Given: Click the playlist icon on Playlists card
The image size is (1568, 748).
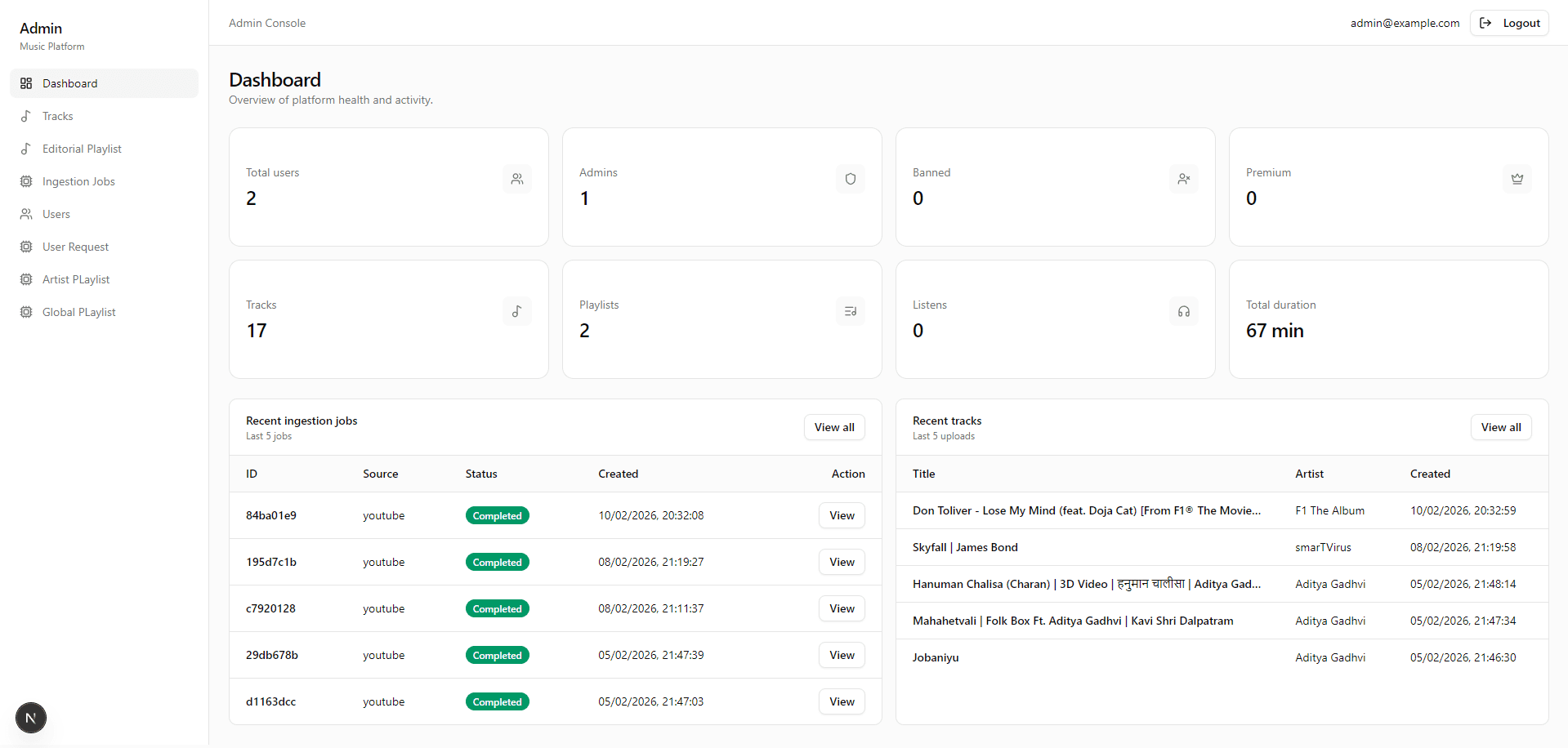Looking at the screenshot, I should click(x=851, y=311).
